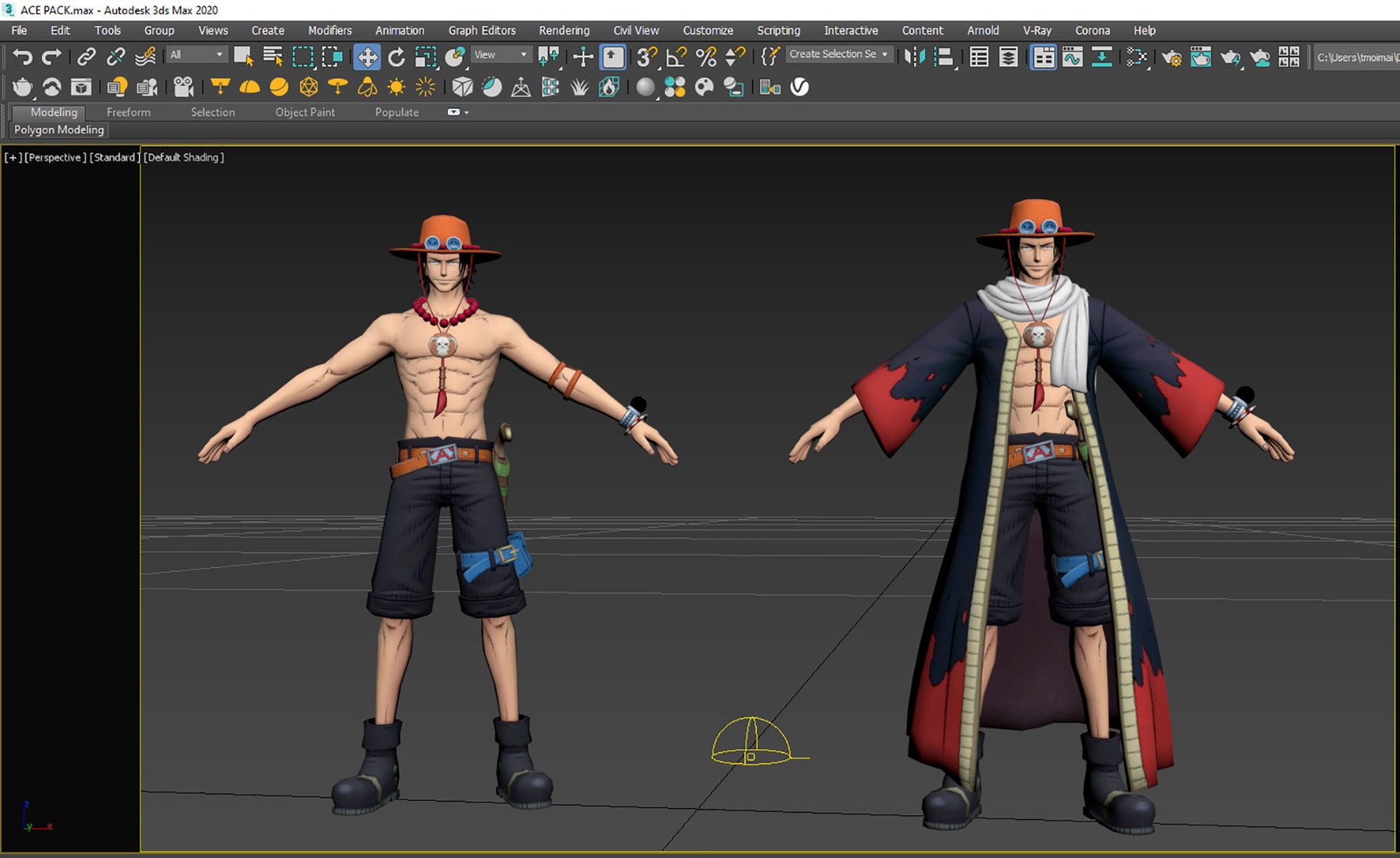Click the Redo arrow icon
Viewport: 1400px width, 858px height.
[x=52, y=56]
